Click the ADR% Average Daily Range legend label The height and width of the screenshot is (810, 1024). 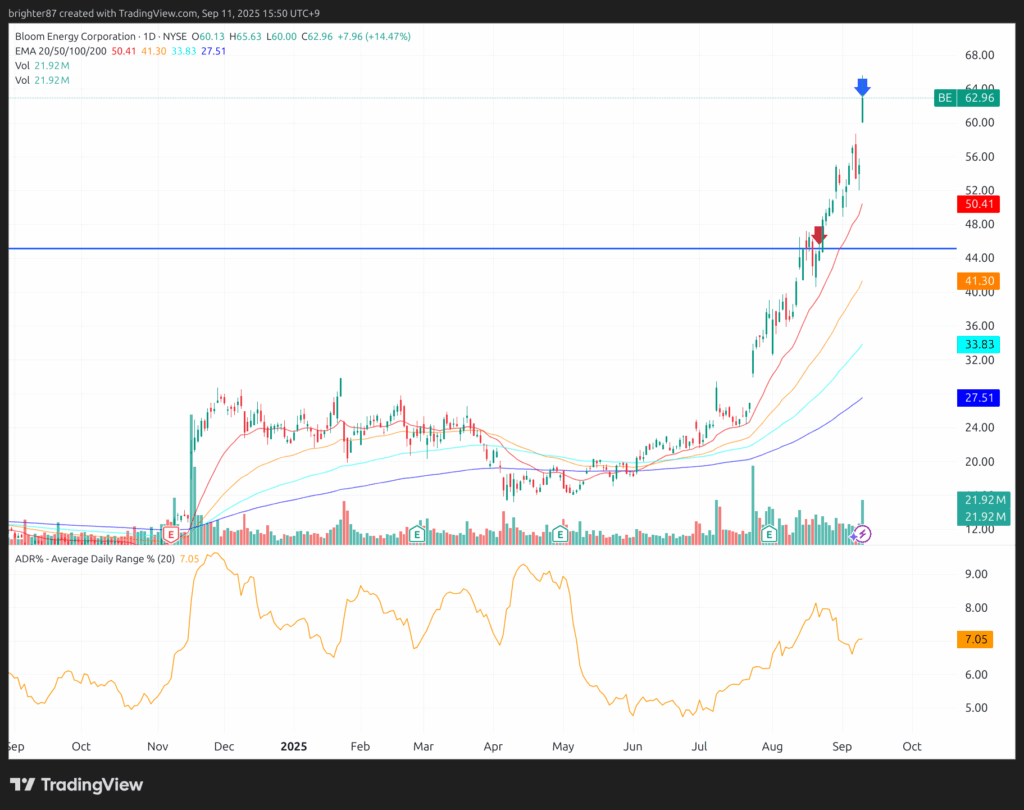[95, 559]
